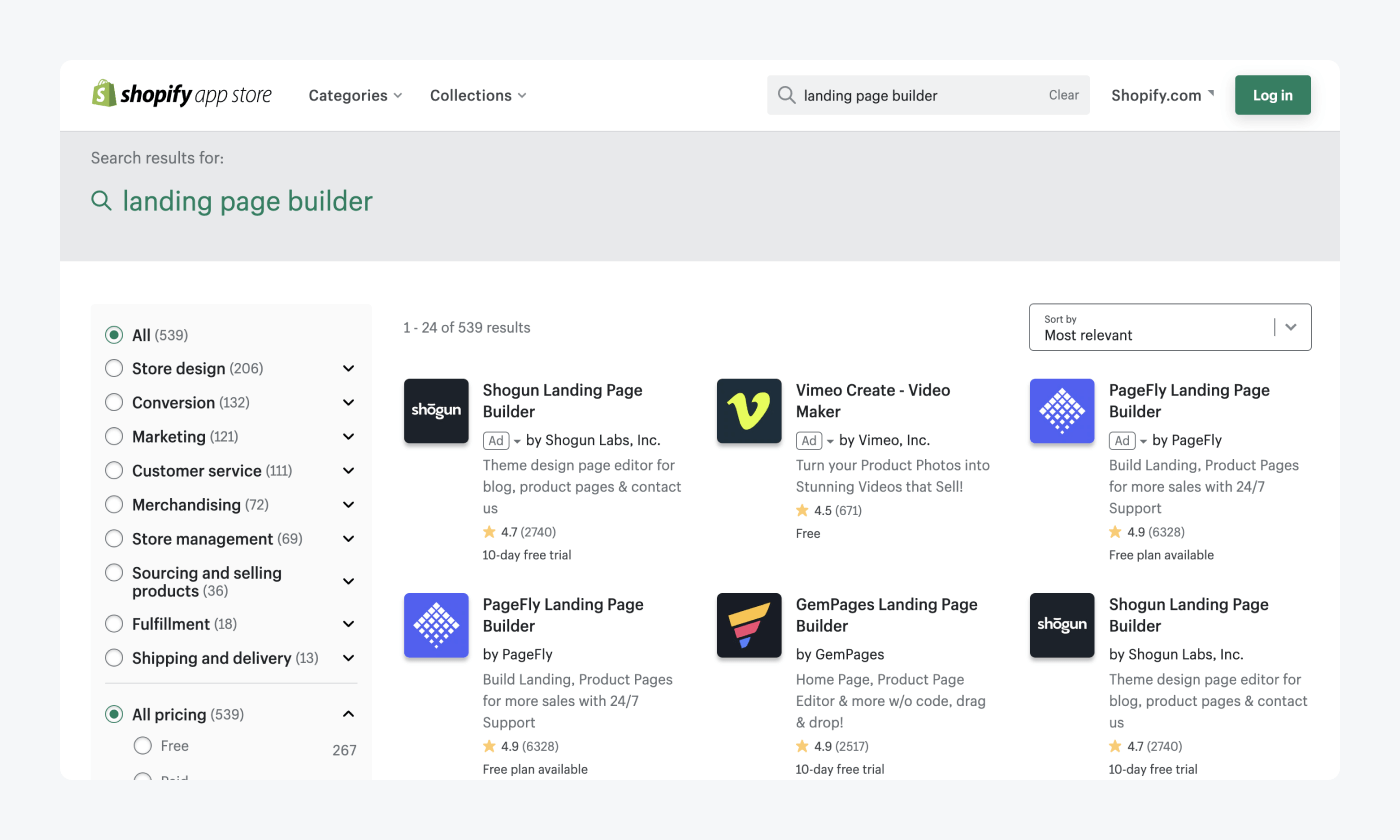Screen dimensions: 1400x840
Task: Open the PageFly app icon marked Ad
Action: [1062, 411]
